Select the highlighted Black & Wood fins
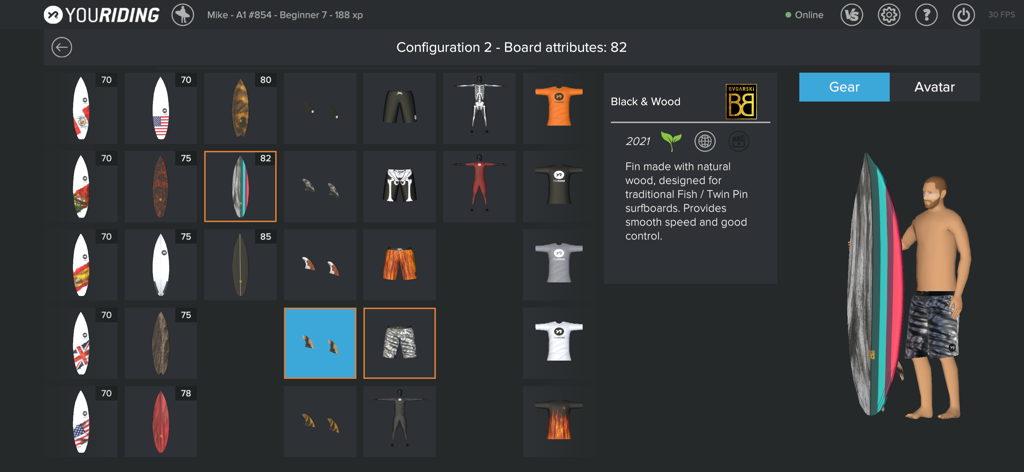Screen dimensions: 1024x472 [x=320, y=343]
